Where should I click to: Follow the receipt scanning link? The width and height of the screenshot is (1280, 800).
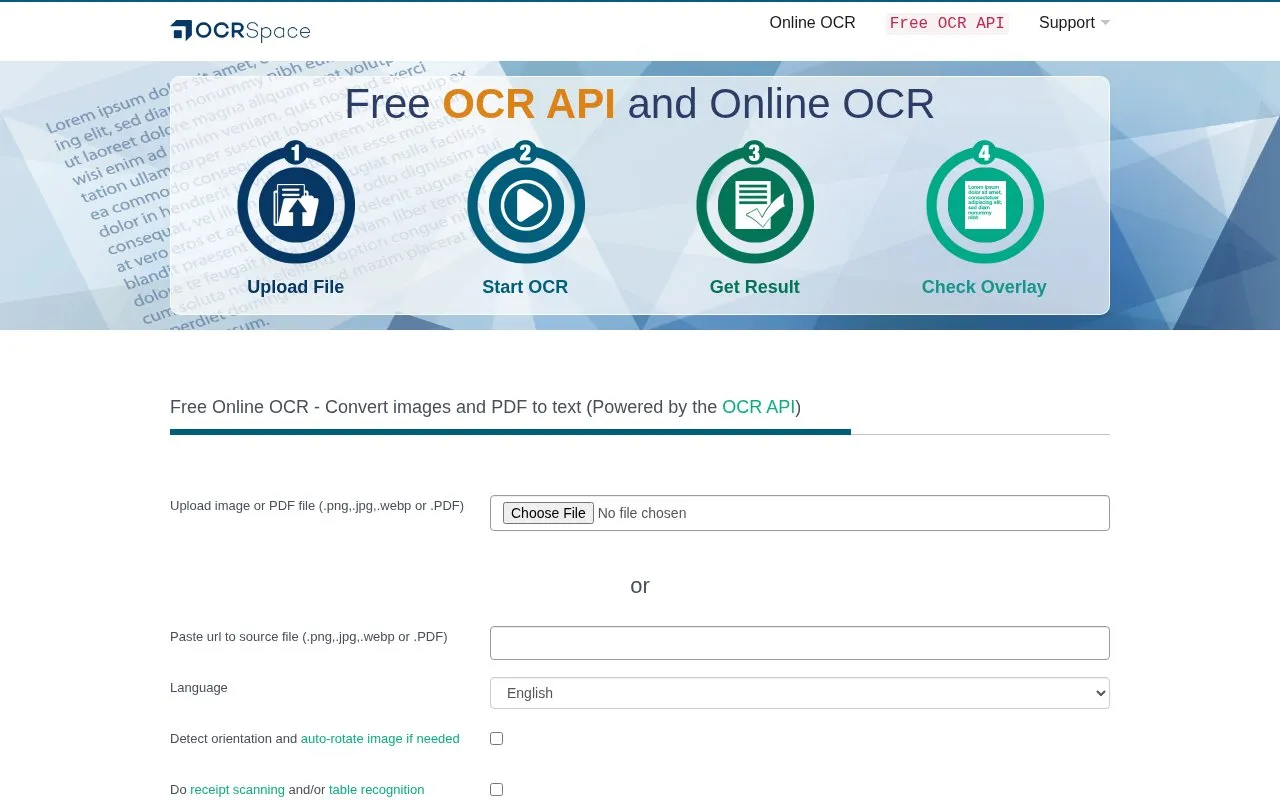(237, 790)
